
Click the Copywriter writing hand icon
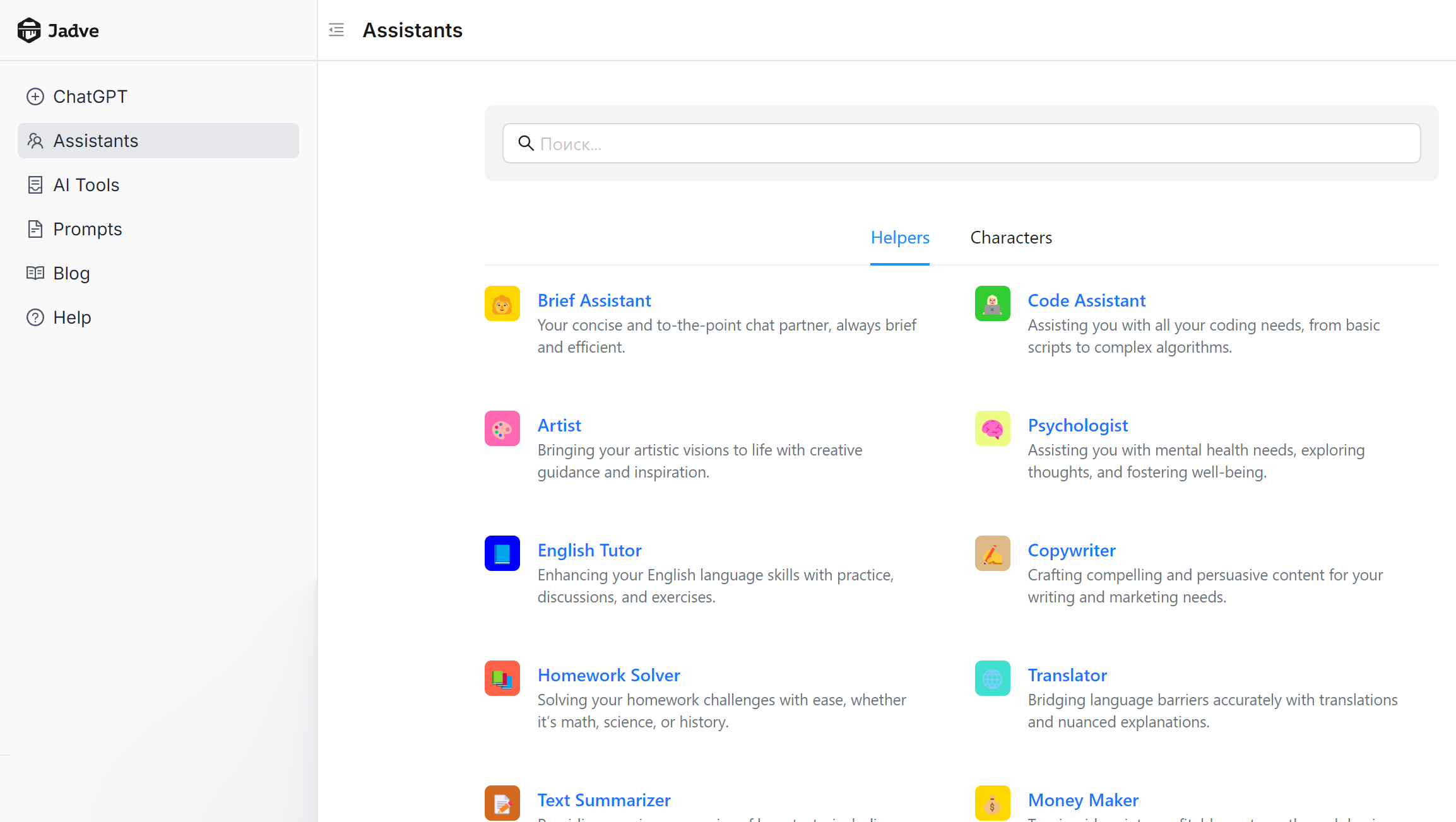[992, 553]
